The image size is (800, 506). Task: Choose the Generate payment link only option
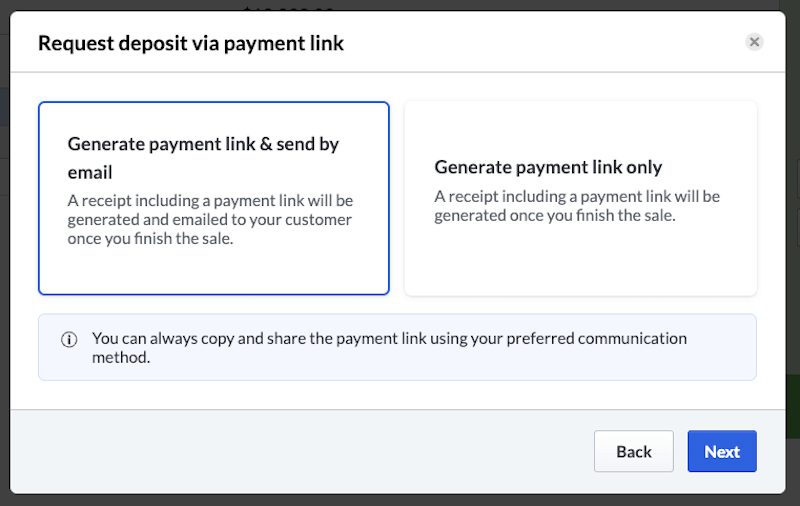580,198
